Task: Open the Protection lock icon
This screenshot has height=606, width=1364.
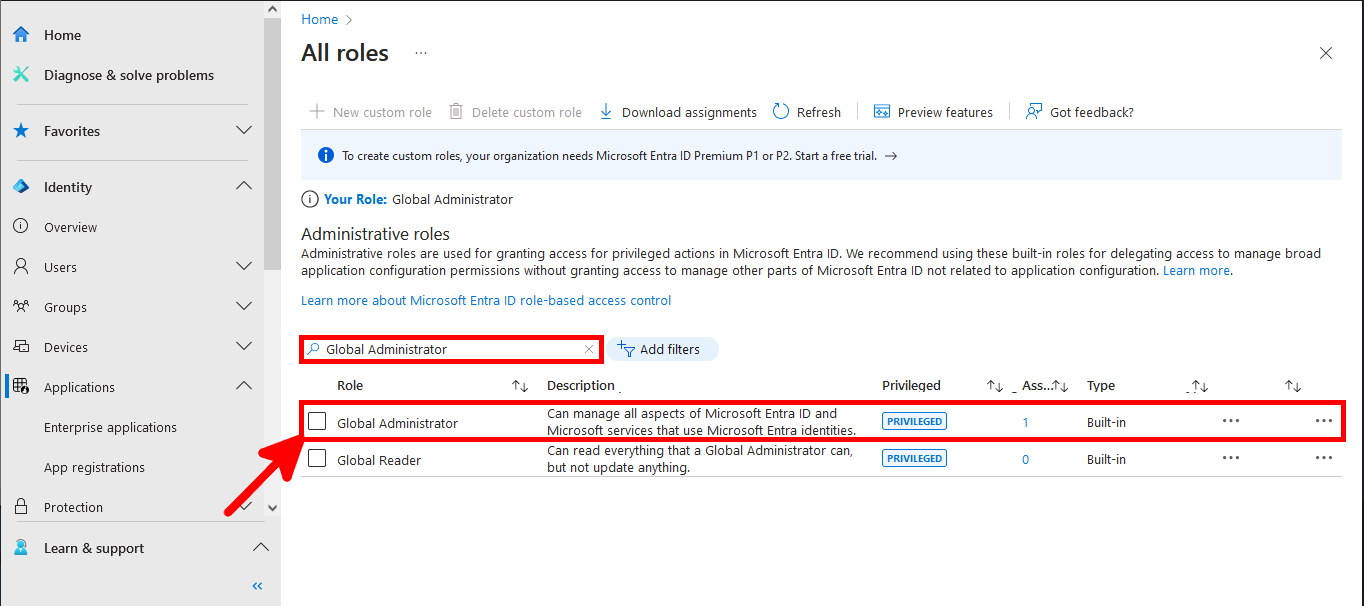Action: (20, 506)
